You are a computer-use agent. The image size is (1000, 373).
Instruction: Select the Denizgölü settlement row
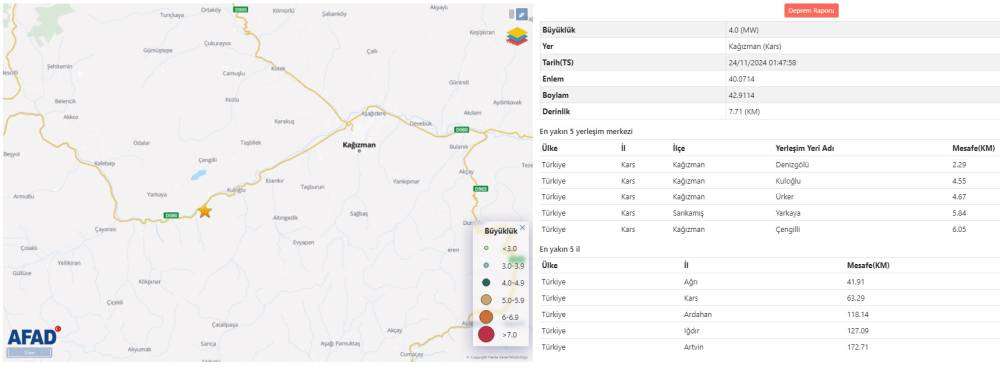pyautogui.click(x=770, y=165)
